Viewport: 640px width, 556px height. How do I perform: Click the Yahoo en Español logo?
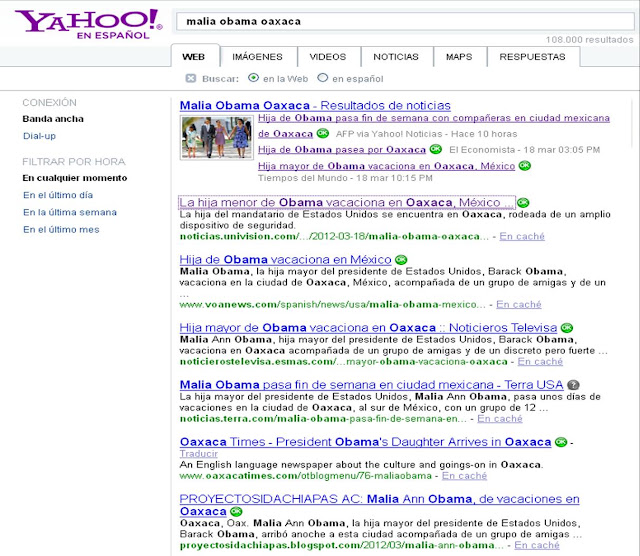(x=89, y=24)
